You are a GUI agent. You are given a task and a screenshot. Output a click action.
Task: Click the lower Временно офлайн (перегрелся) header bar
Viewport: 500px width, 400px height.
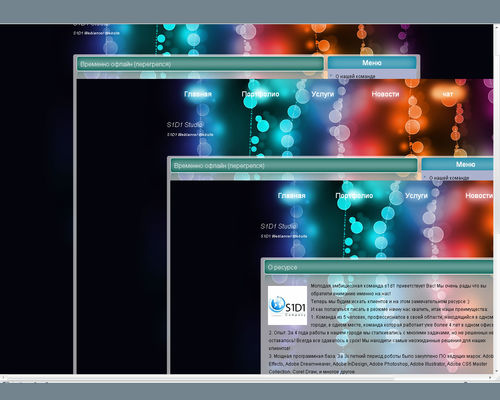click(294, 166)
